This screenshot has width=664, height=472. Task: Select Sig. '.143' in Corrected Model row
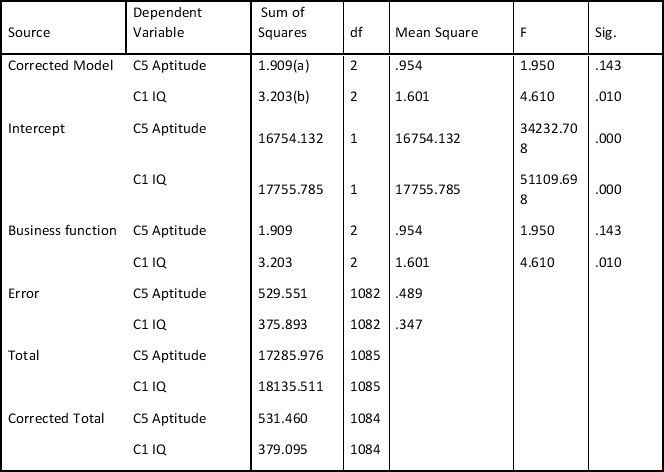[x=608, y=66]
